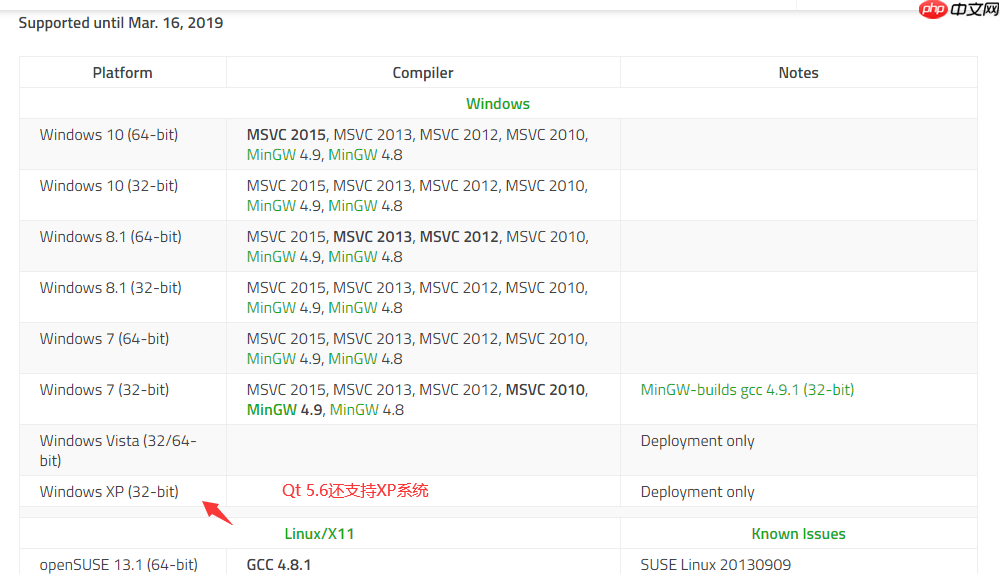Click bold MSVC 2010 in Windows 7 (32-bit) row
Screen dimensions: 1000x574
tap(545, 390)
